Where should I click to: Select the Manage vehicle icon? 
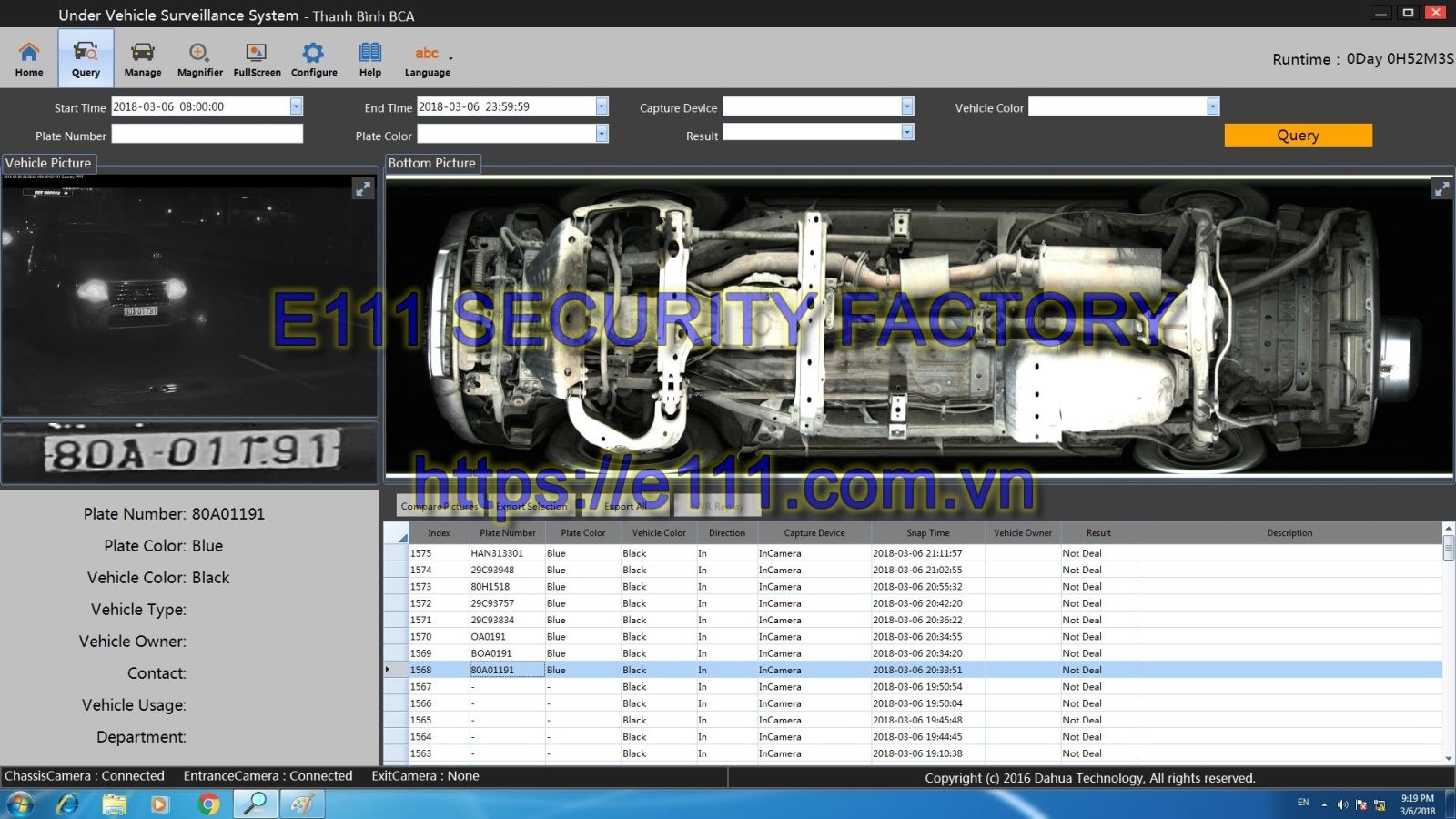pyautogui.click(x=143, y=58)
